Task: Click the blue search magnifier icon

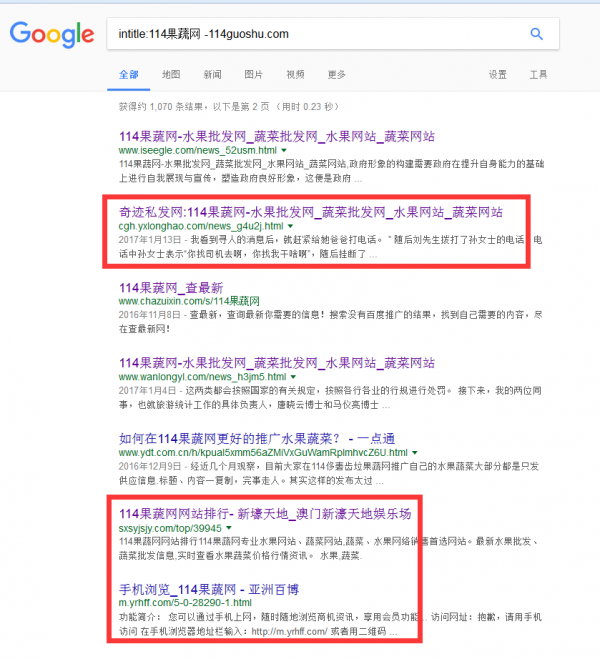Action: click(537, 34)
